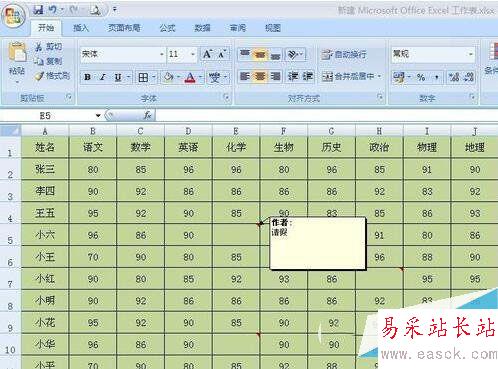Switch to the 审阅 tab
The image size is (498, 369).
pos(238,28)
